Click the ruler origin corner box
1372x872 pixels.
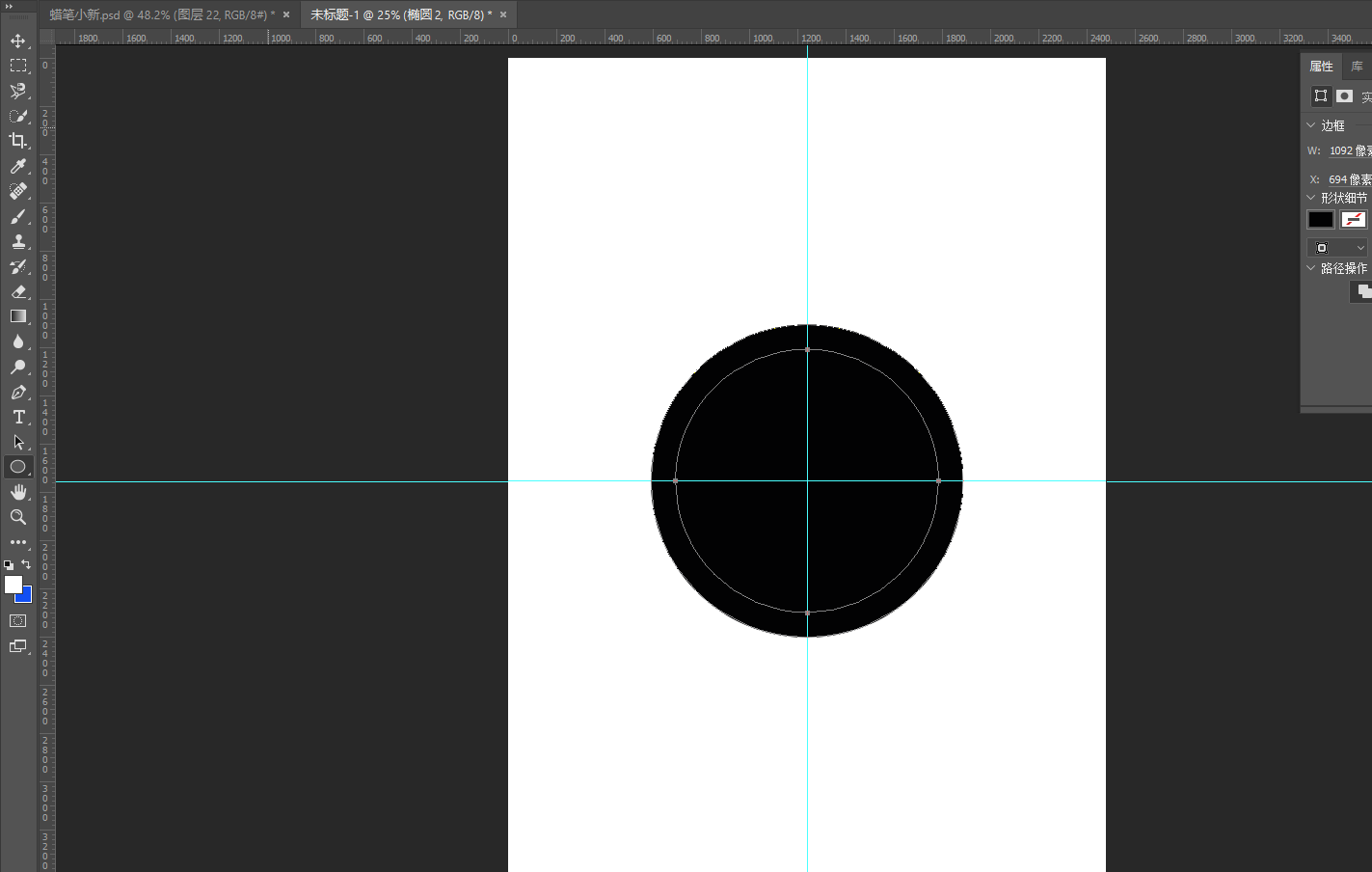[x=46, y=38]
